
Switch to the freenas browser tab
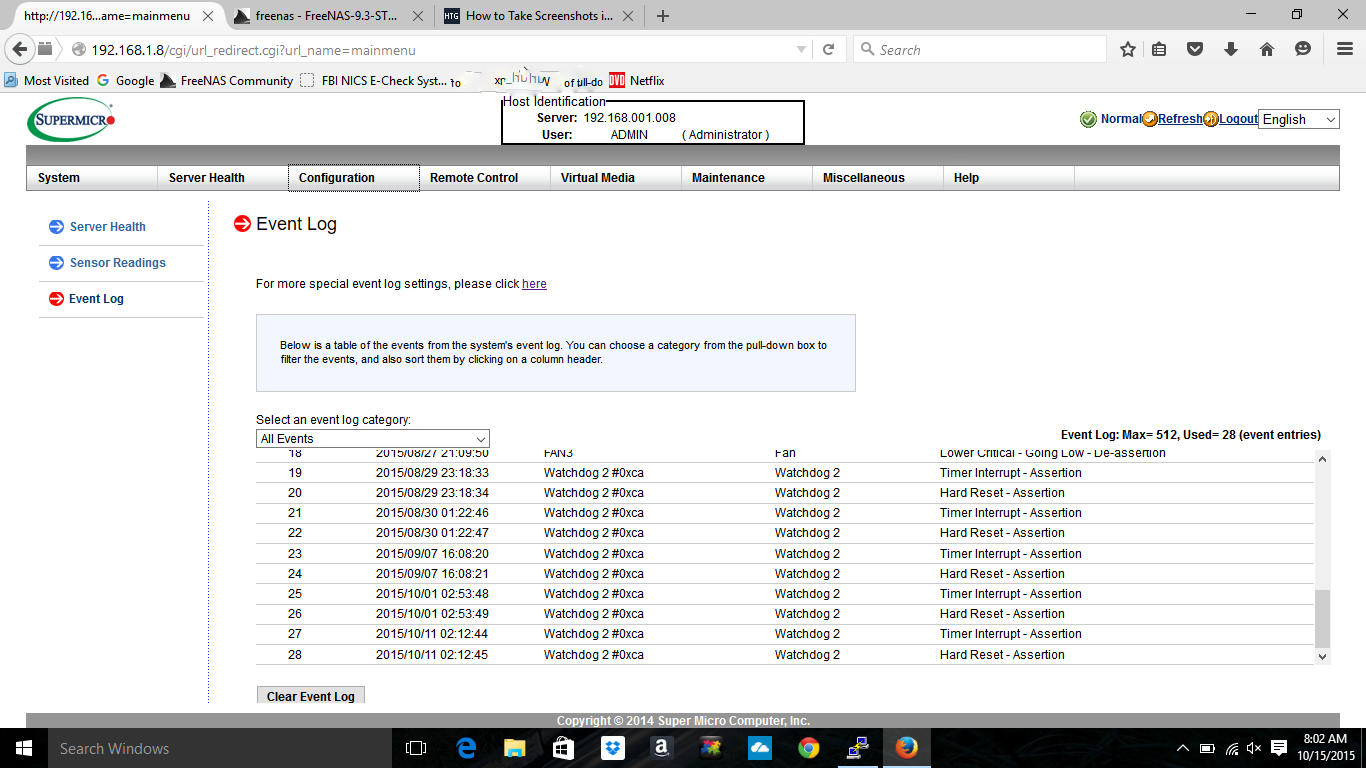pyautogui.click(x=330, y=16)
